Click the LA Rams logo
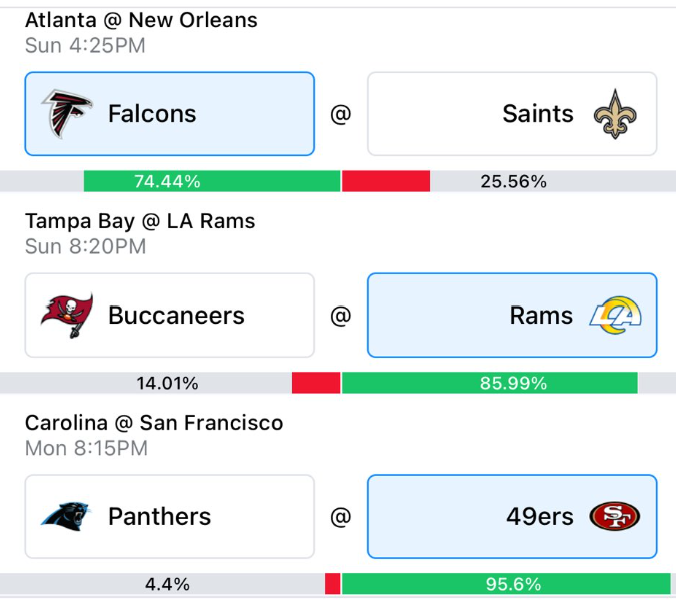 tap(615, 315)
